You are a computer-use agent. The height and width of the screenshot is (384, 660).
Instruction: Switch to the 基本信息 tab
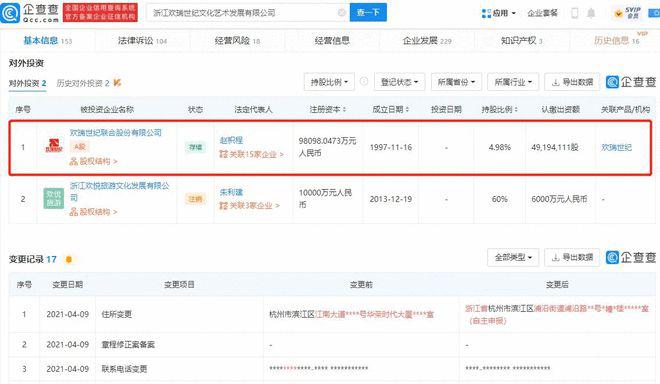48,40
